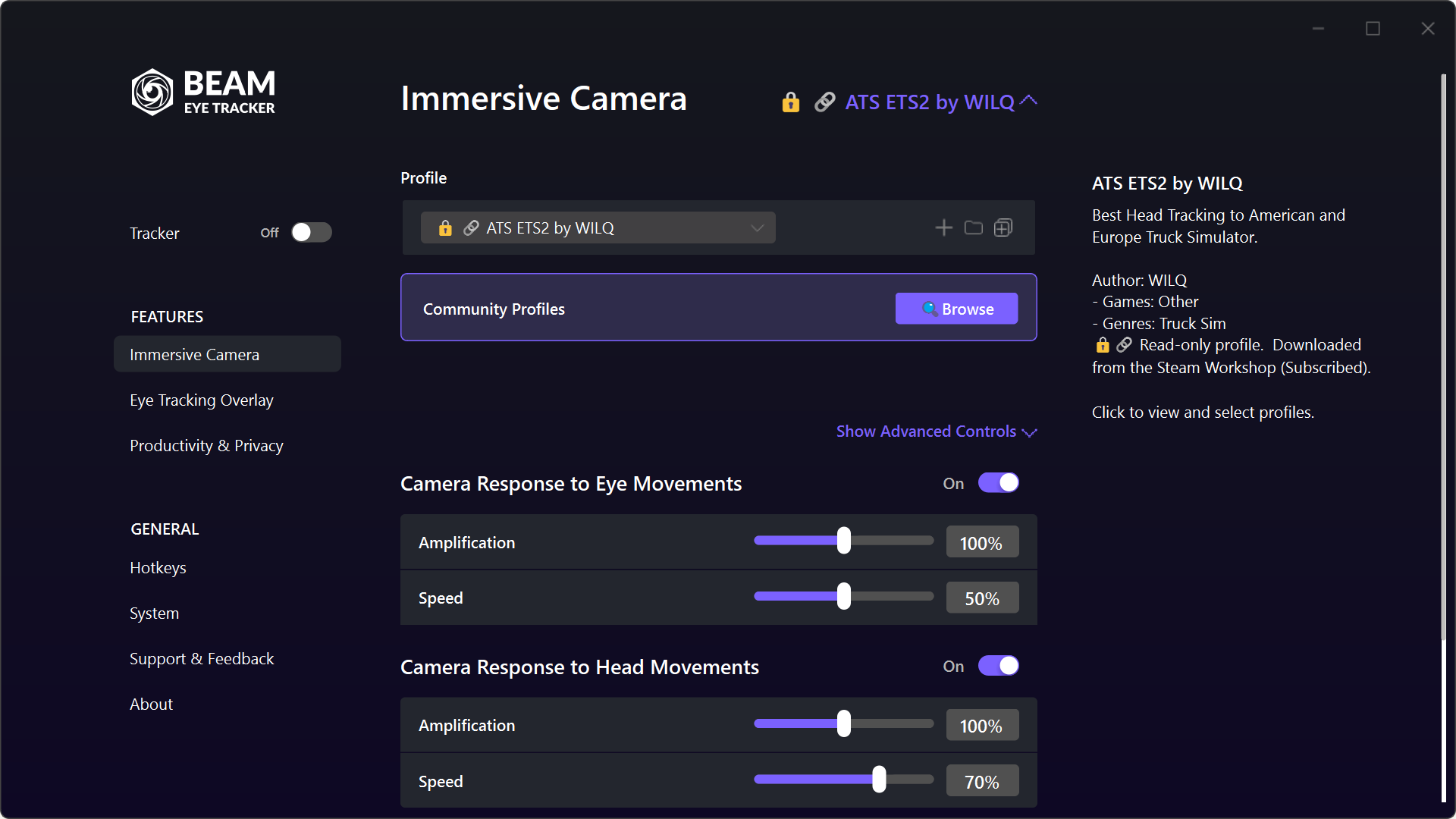Click the vertical scrollbar on right

[x=1444, y=356]
